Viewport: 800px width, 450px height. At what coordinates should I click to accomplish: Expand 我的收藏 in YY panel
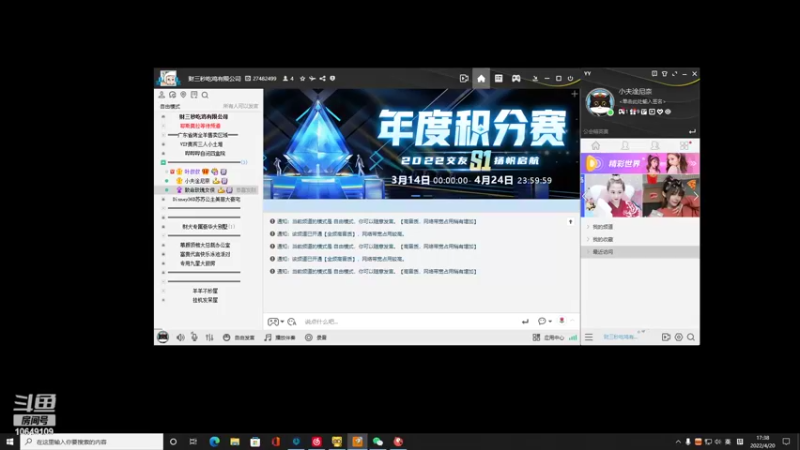click(603, 239)
